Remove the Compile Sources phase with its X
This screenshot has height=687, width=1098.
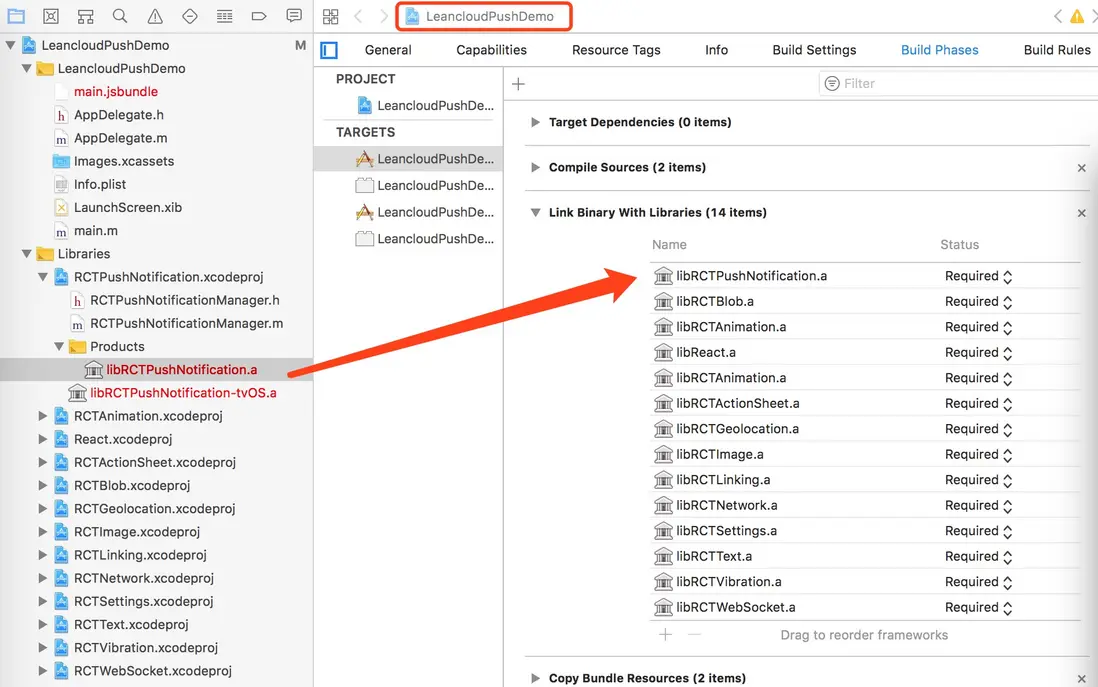pyautogui.click(x=1081, y=168)
